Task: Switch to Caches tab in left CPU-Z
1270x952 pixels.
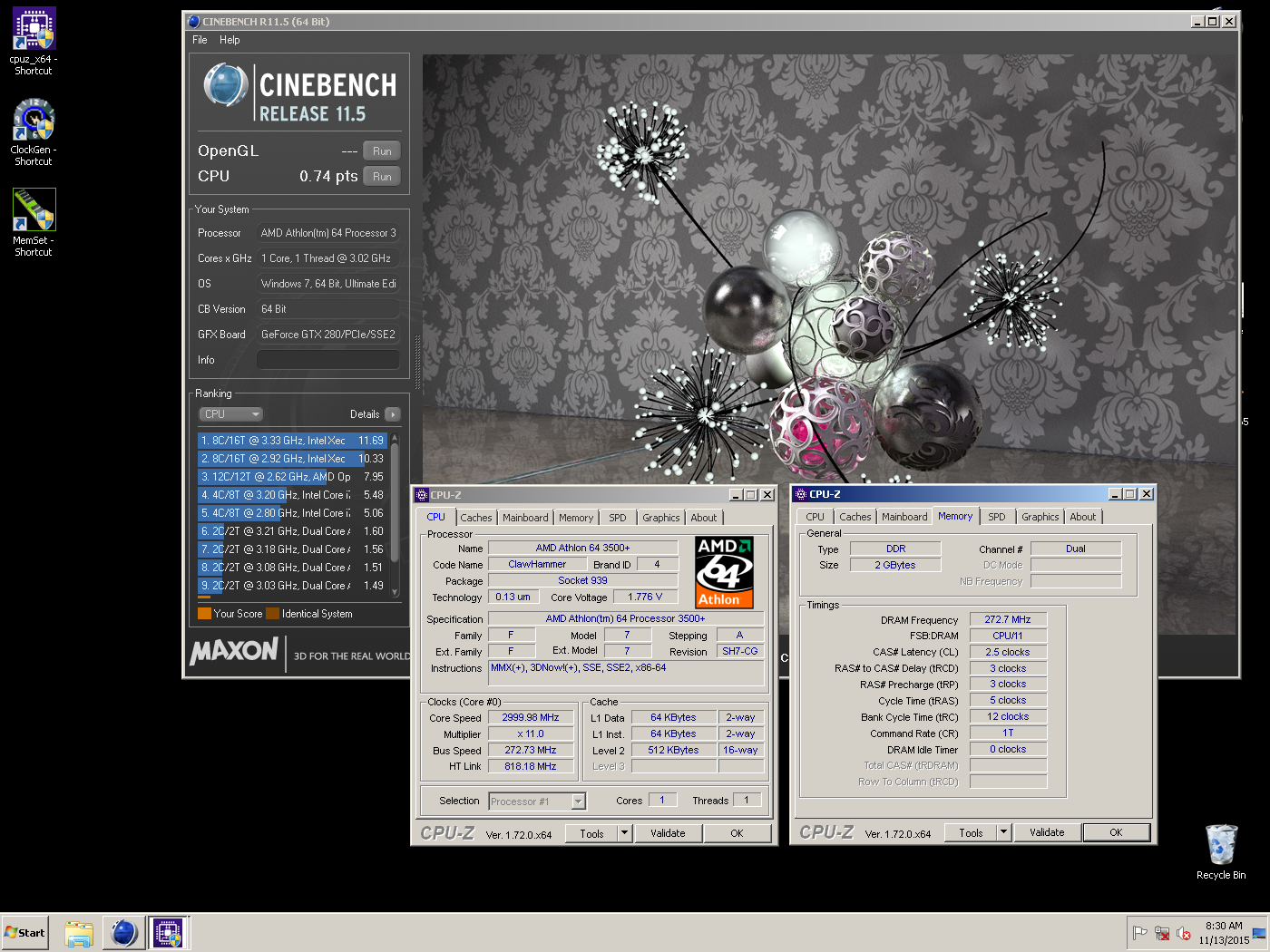Action: coord(476,518)
